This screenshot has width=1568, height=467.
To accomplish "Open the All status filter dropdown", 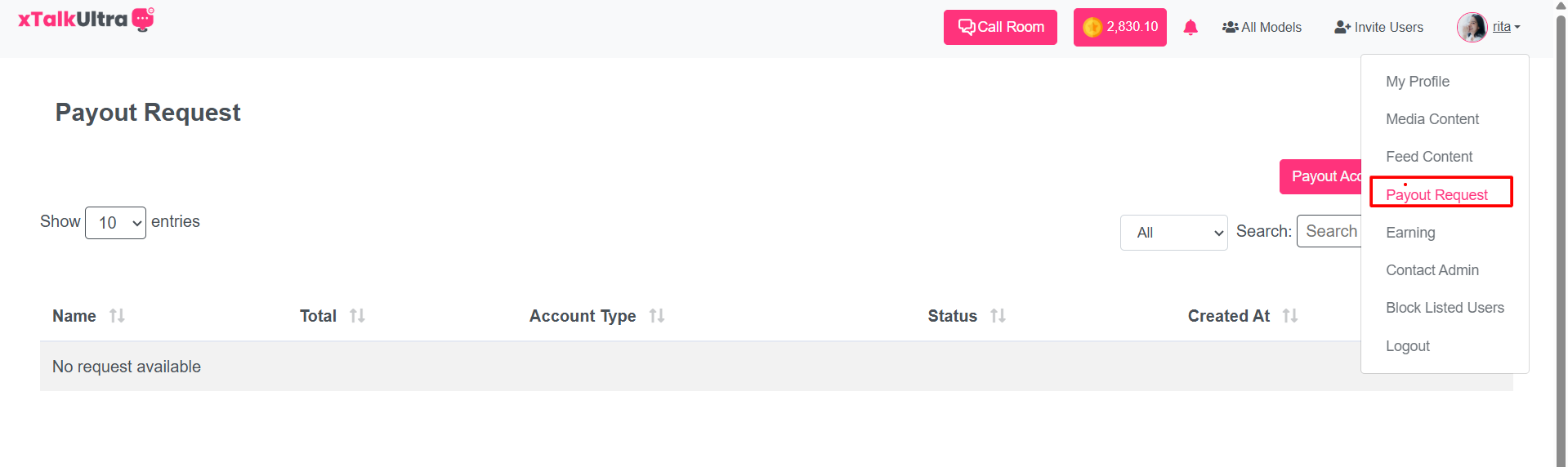I will pos(1173,233).
